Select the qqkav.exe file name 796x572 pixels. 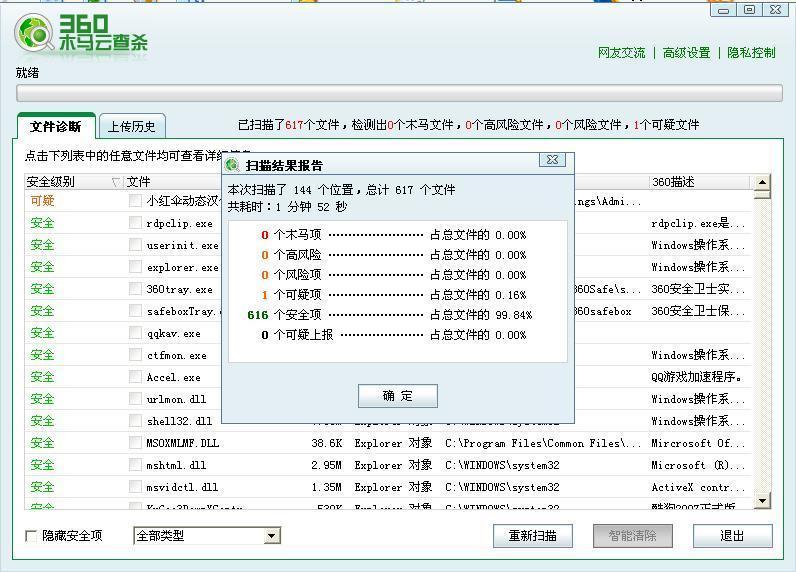click(174, 334)
